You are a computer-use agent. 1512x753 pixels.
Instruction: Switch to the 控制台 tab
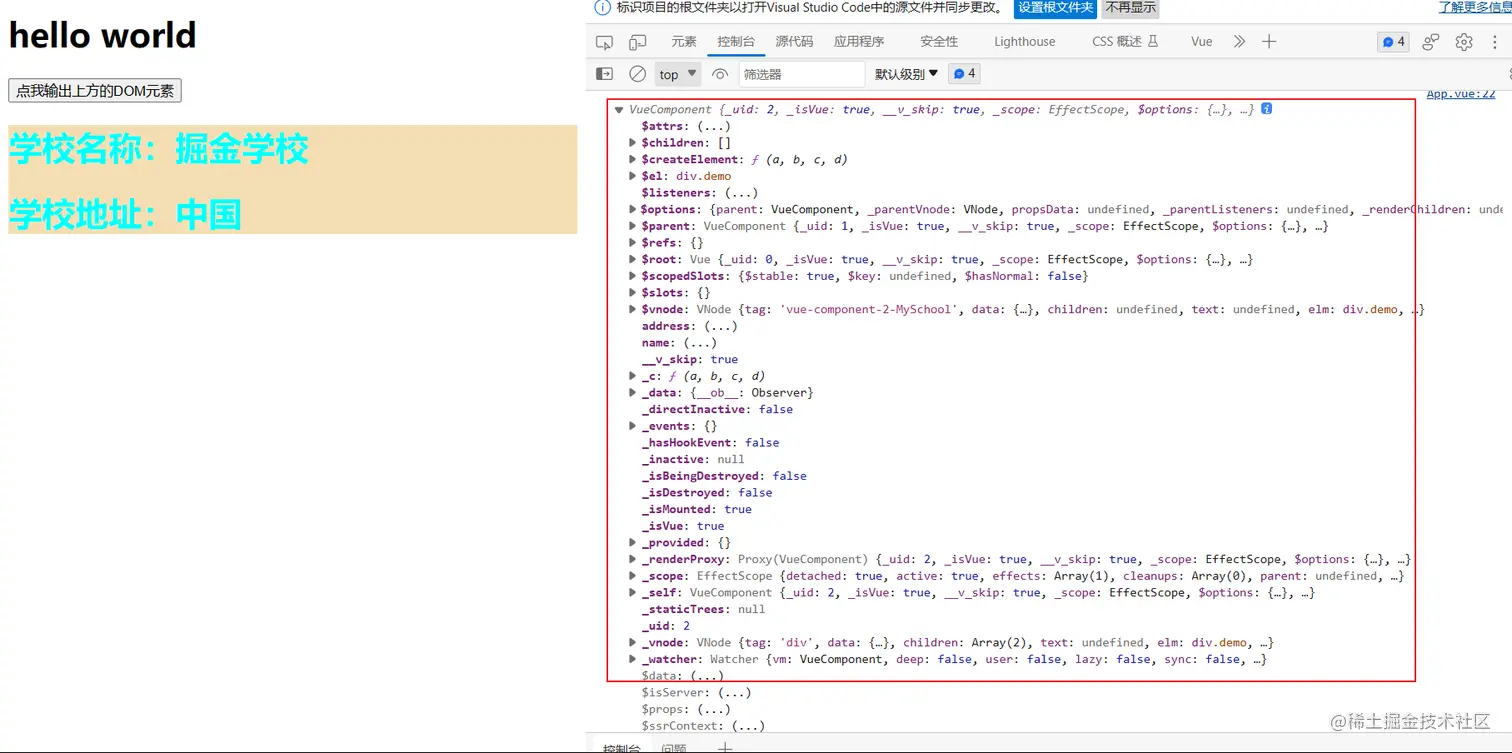pyautogui.click(x=736, y=42)
